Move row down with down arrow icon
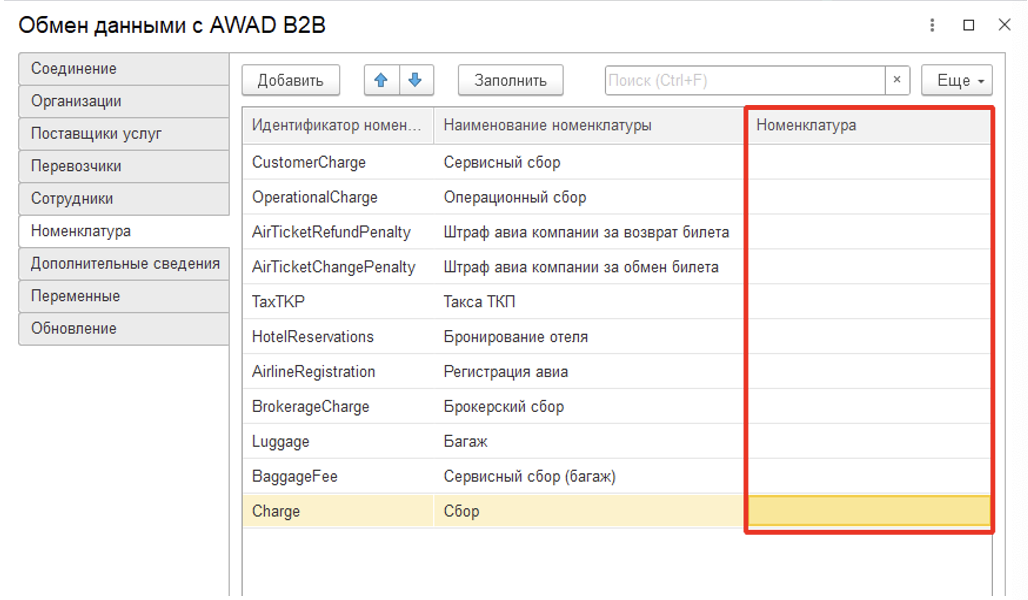 [x=416, y=80]
